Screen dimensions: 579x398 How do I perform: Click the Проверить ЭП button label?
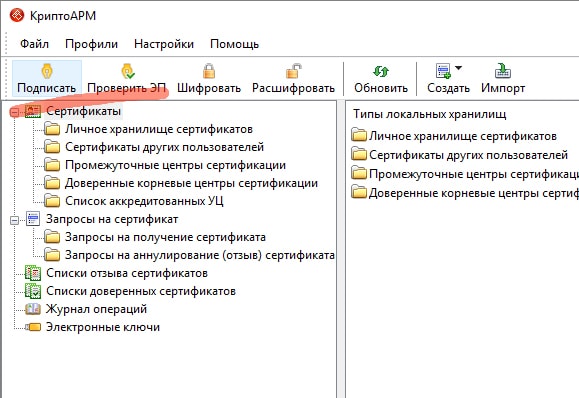(x=127, y=88)
